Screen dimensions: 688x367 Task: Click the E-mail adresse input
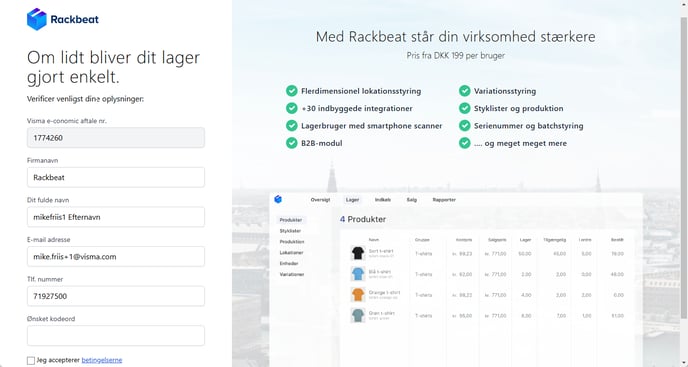click(116, 256)
